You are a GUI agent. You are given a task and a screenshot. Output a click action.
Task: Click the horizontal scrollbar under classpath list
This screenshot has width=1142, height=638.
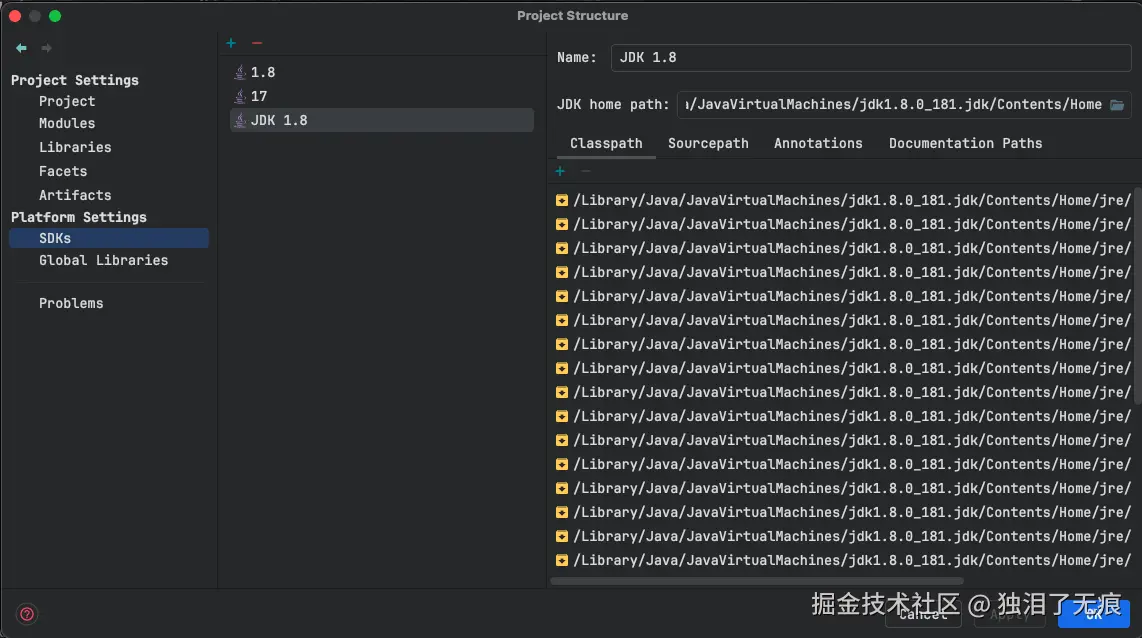pos(757,580)
